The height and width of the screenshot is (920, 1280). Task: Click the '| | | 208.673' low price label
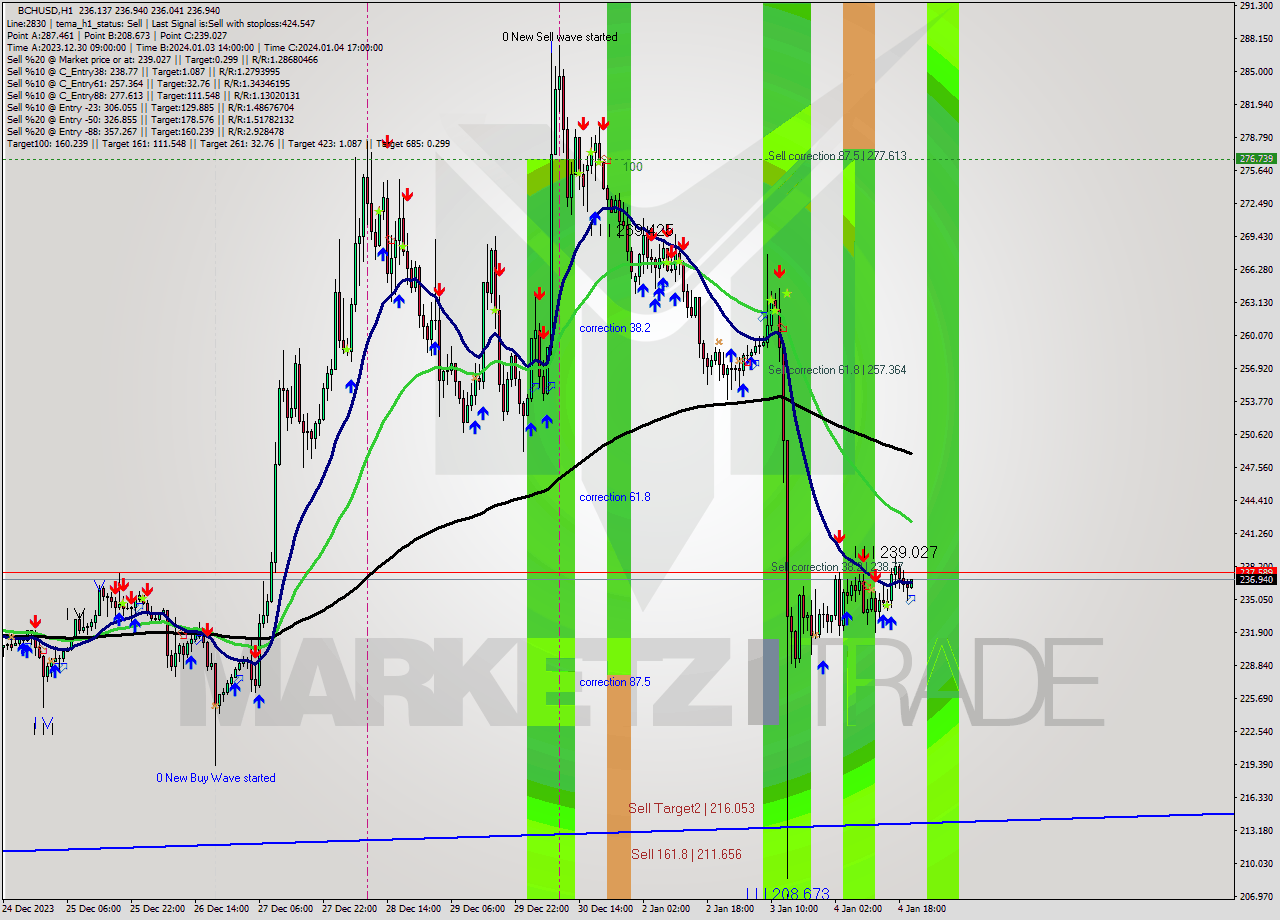788,893
